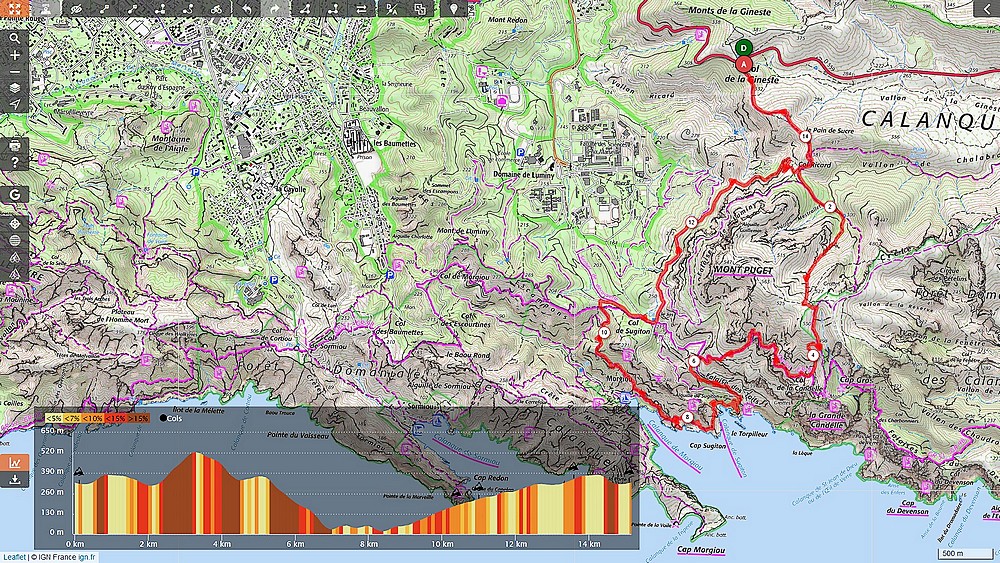Click the Cap Morgiou label
This screenshot has height=563, width=1000.
click(x=700, y=550)
